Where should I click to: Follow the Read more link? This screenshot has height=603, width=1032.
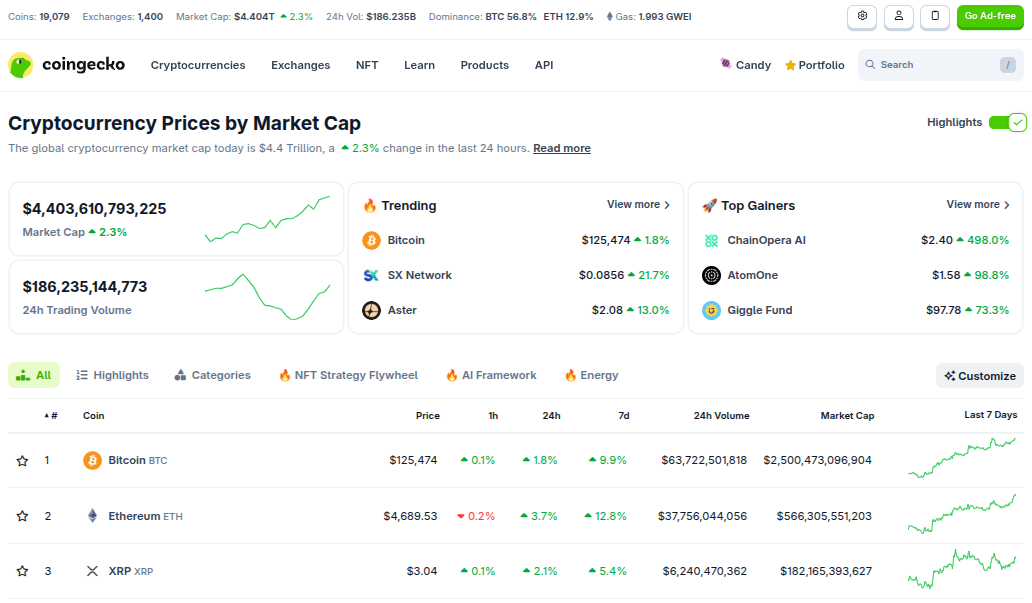point(561,148)
